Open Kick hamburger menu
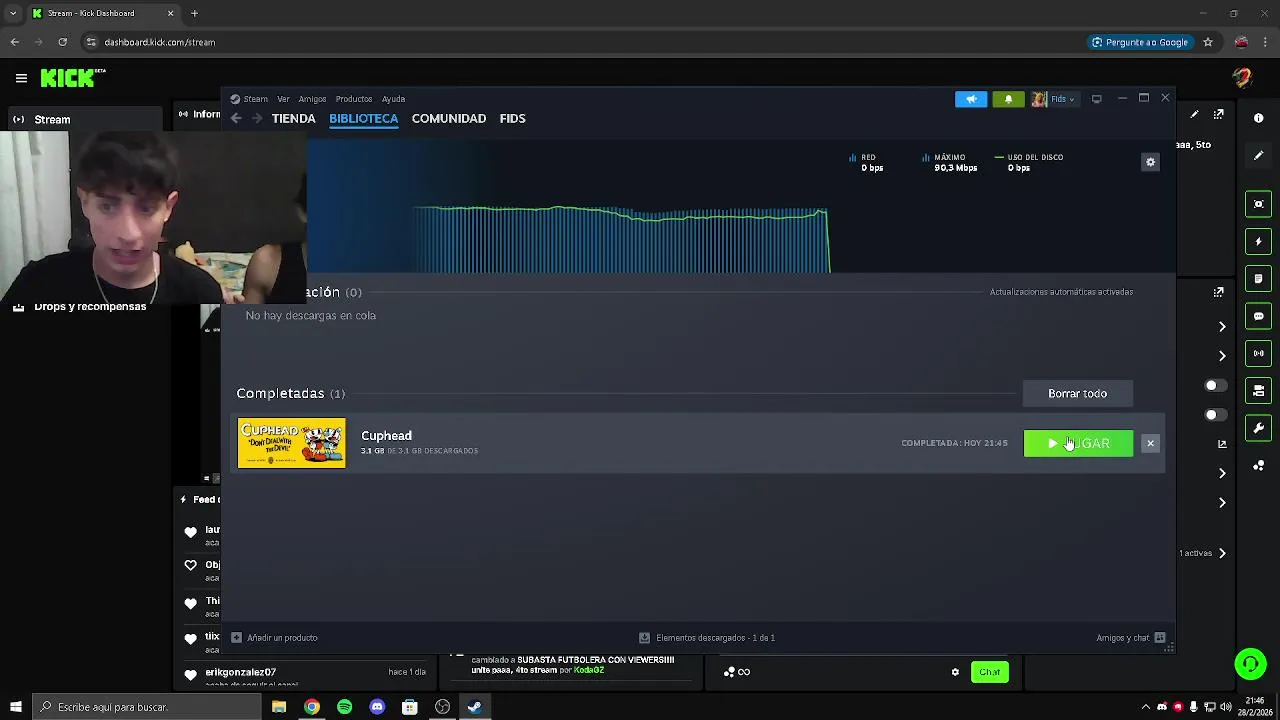 21,78
